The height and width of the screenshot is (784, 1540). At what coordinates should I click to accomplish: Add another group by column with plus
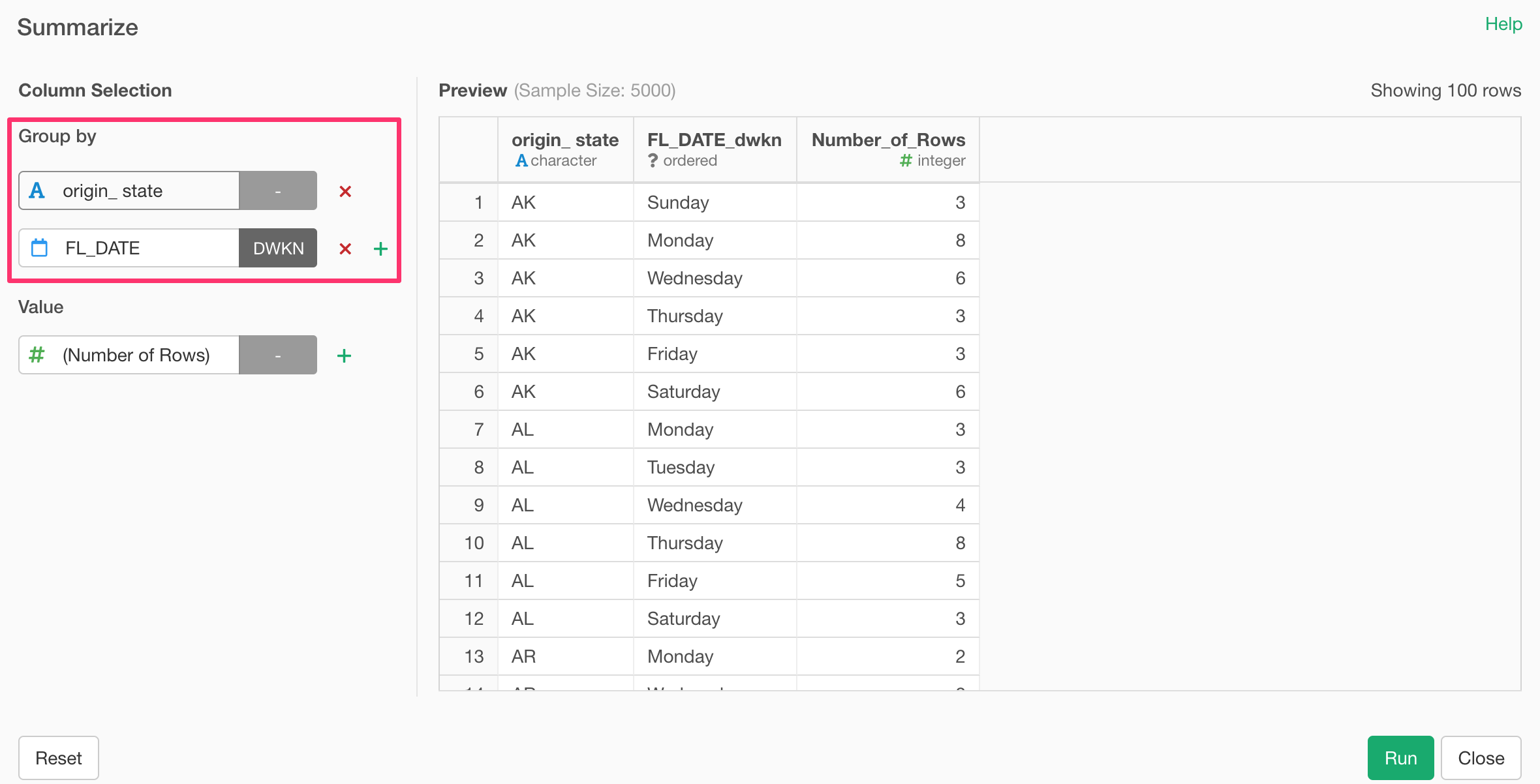[380, 249]
